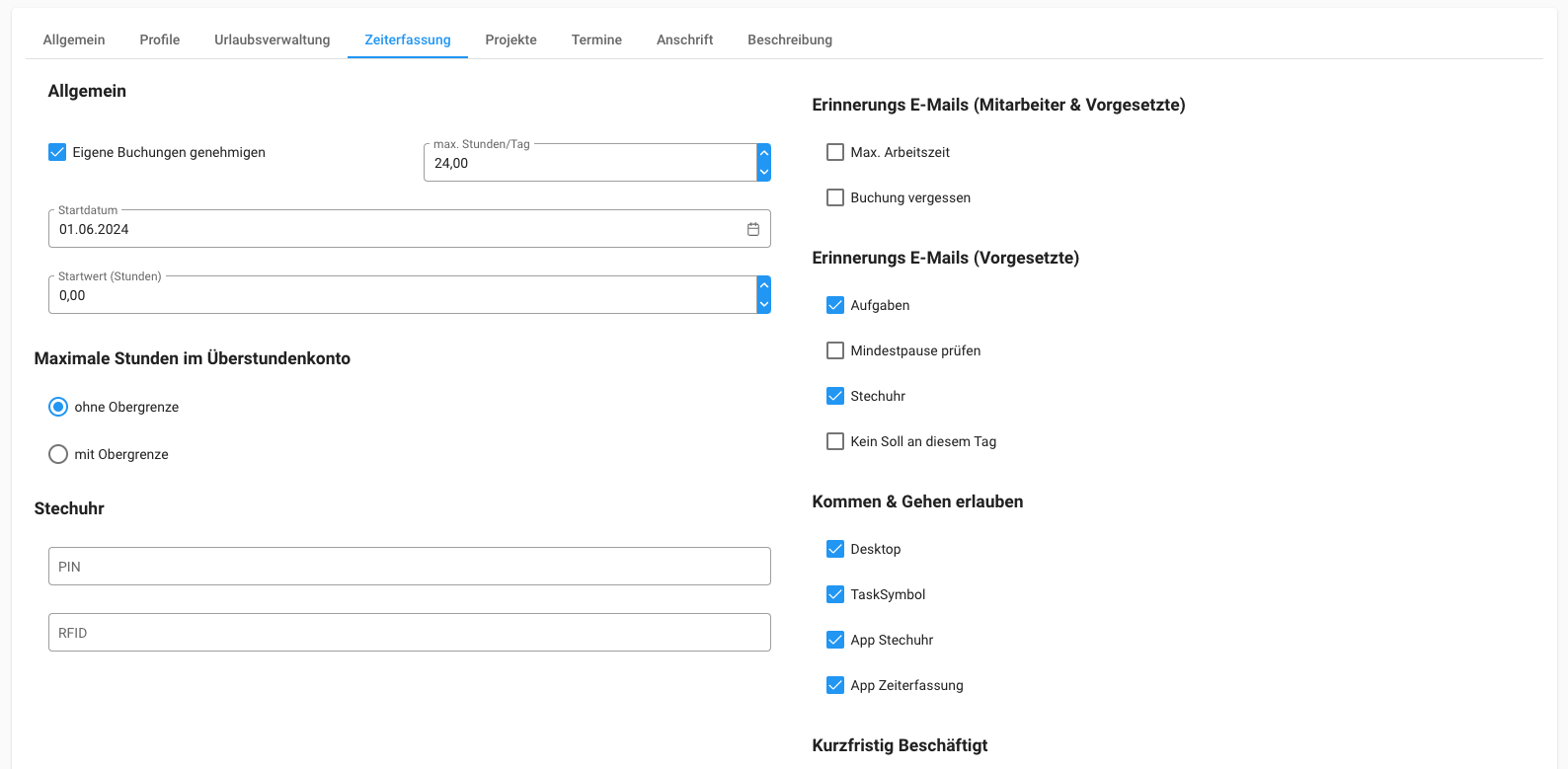
Task: Check Kein Soll an diesem Tag
Action: (x=835, y=441)
